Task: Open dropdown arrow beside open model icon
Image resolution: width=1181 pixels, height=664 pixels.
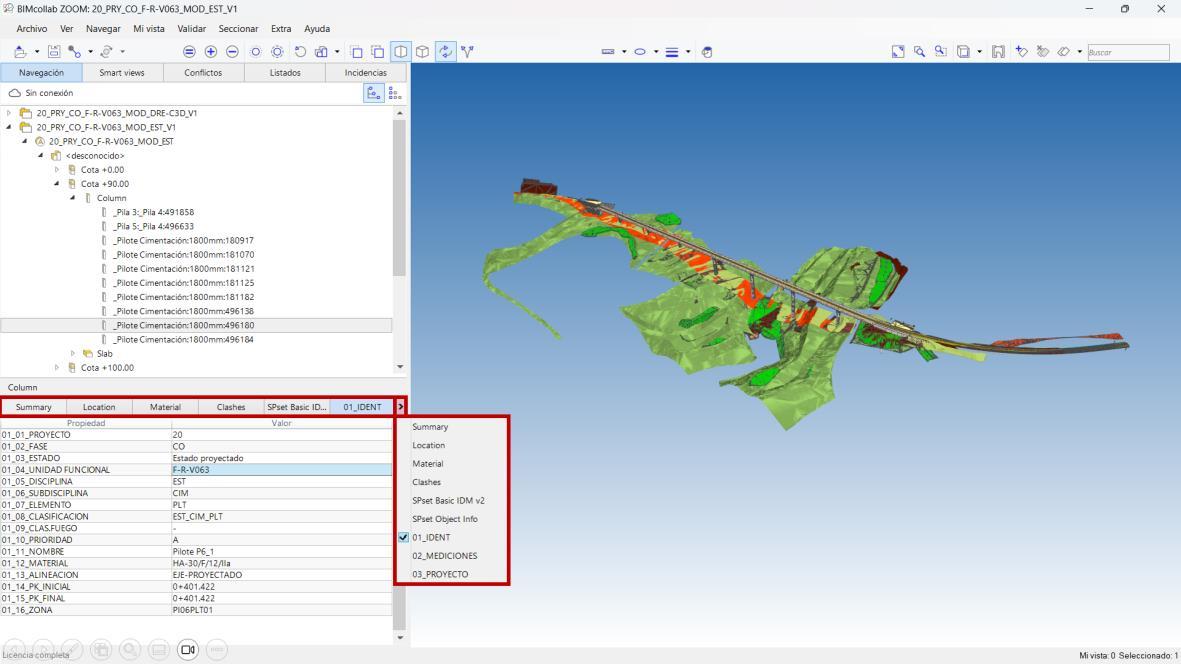Action: pos(37,52)
